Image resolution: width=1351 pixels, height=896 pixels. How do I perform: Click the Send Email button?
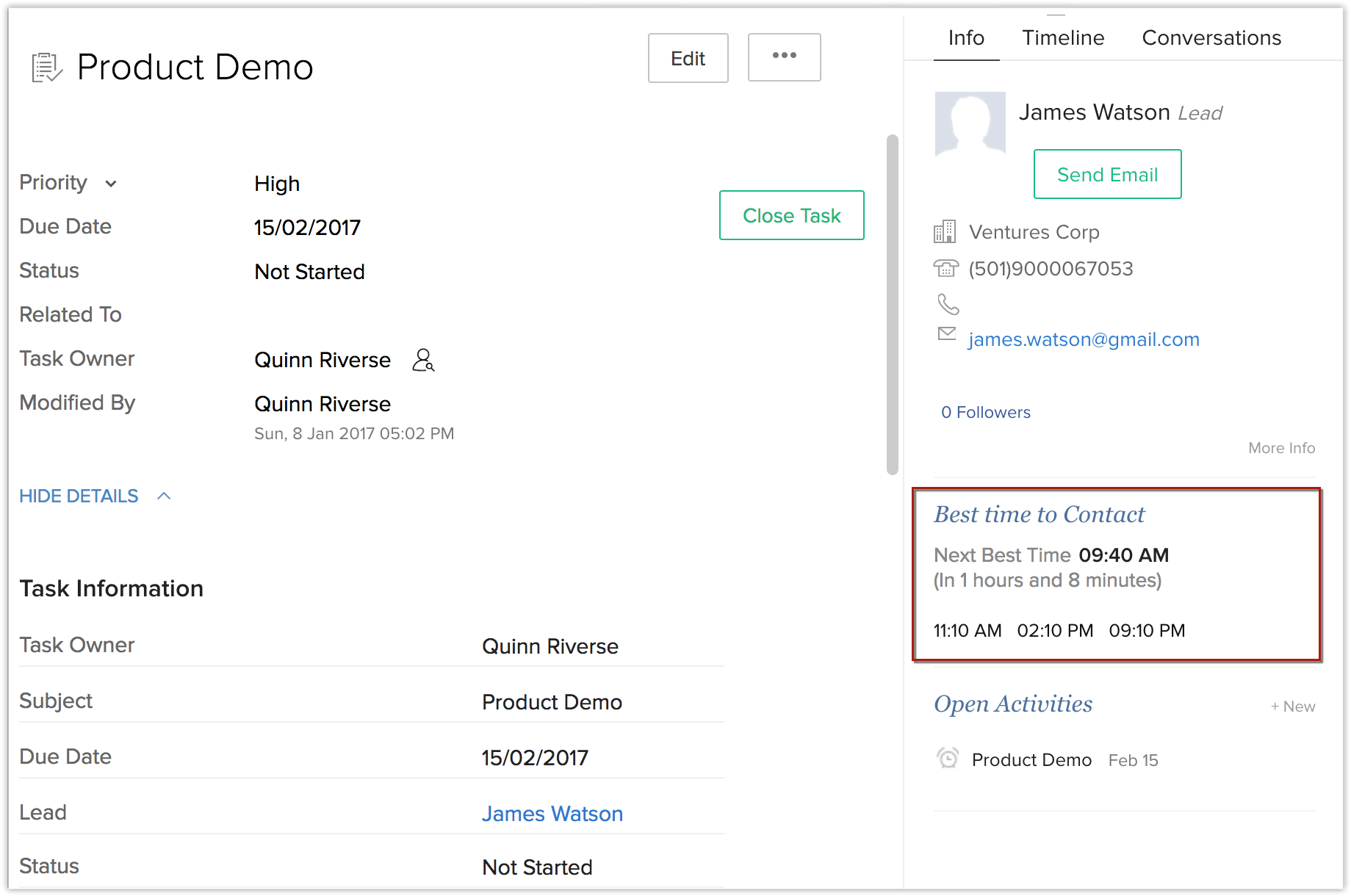pyautogui.click(x=1107, y=175)
